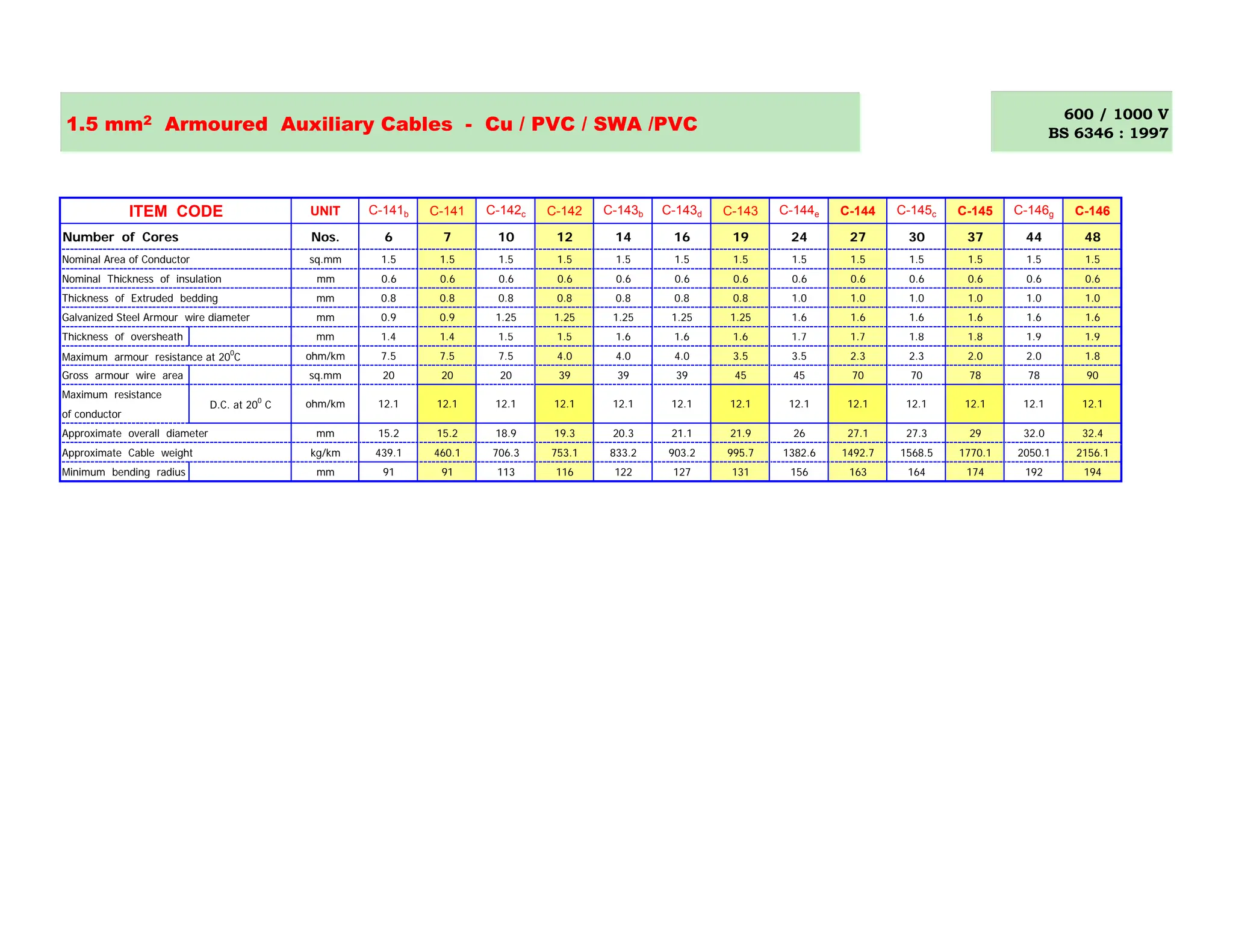Select bending radius value 131
The height and width of the screenshot is (952, 1233).
[741, 472]
